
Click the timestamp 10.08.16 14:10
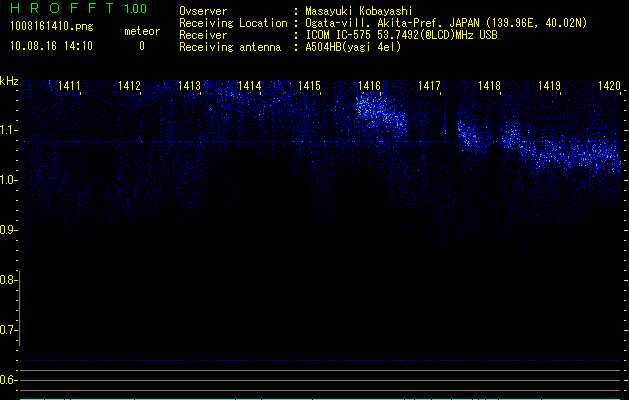(51, 46)
